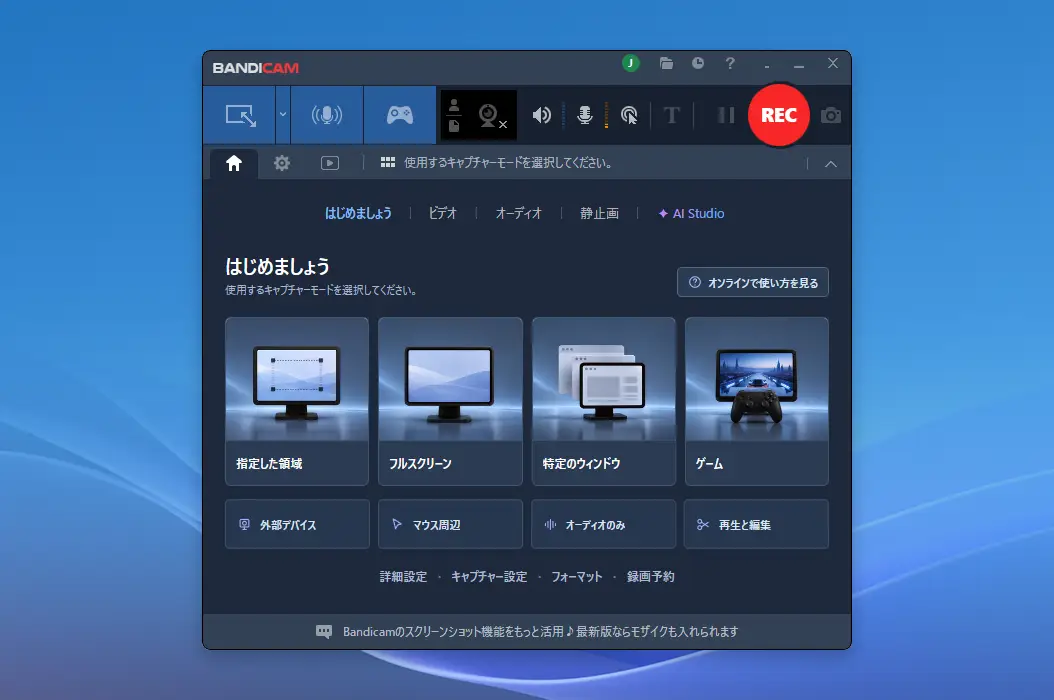Open the フォーマット link
The width and height of the screenshot is (1054, 700).
(x=577, y=576)
